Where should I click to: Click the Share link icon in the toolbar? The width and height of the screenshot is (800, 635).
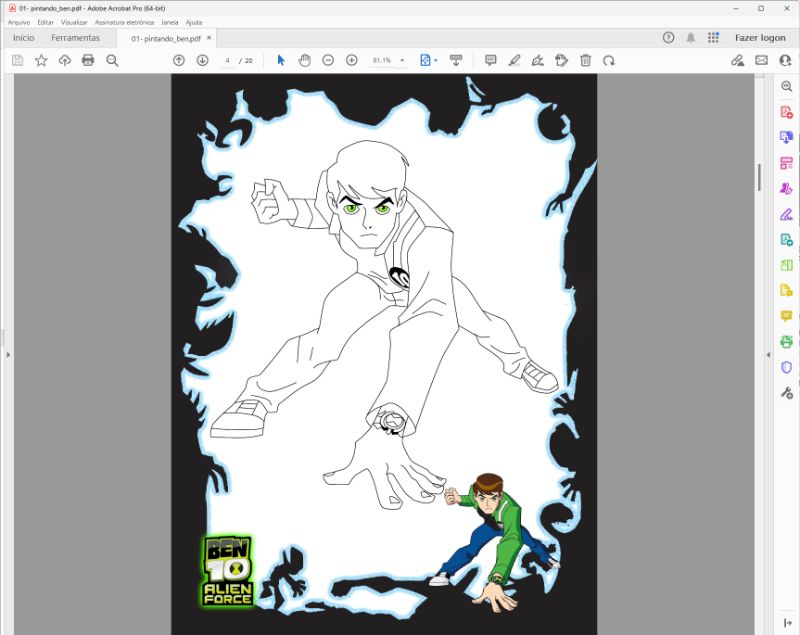737,60
